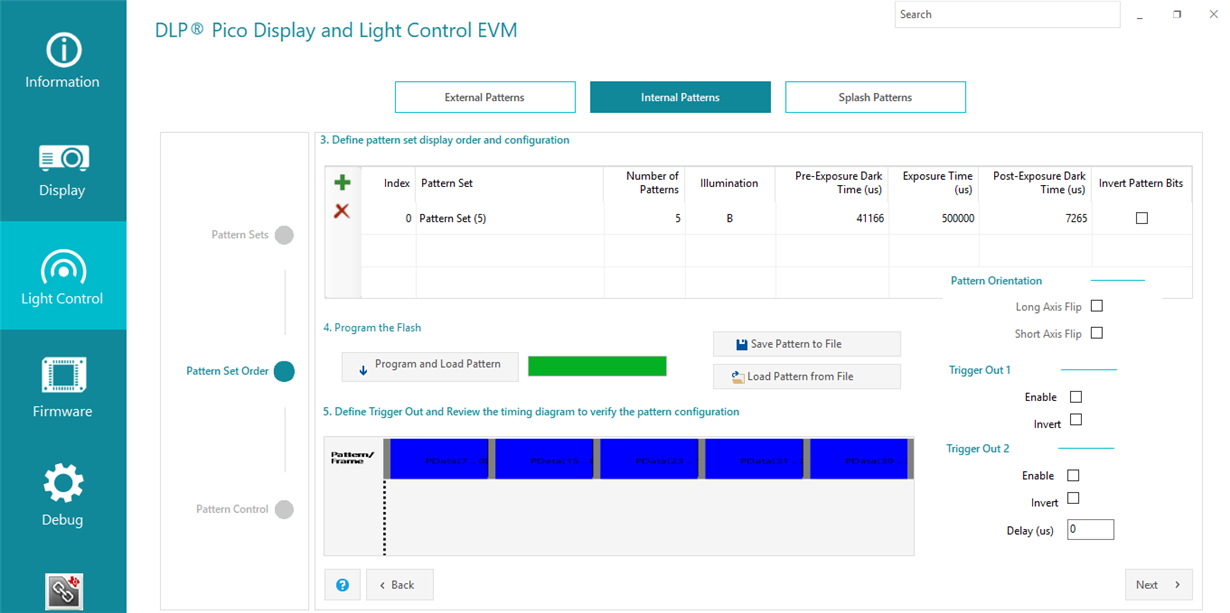Image resolution: width=1230 pixels, height=613 pixels.
Task: Click Save Pattern to File
Action: (807, 344)
